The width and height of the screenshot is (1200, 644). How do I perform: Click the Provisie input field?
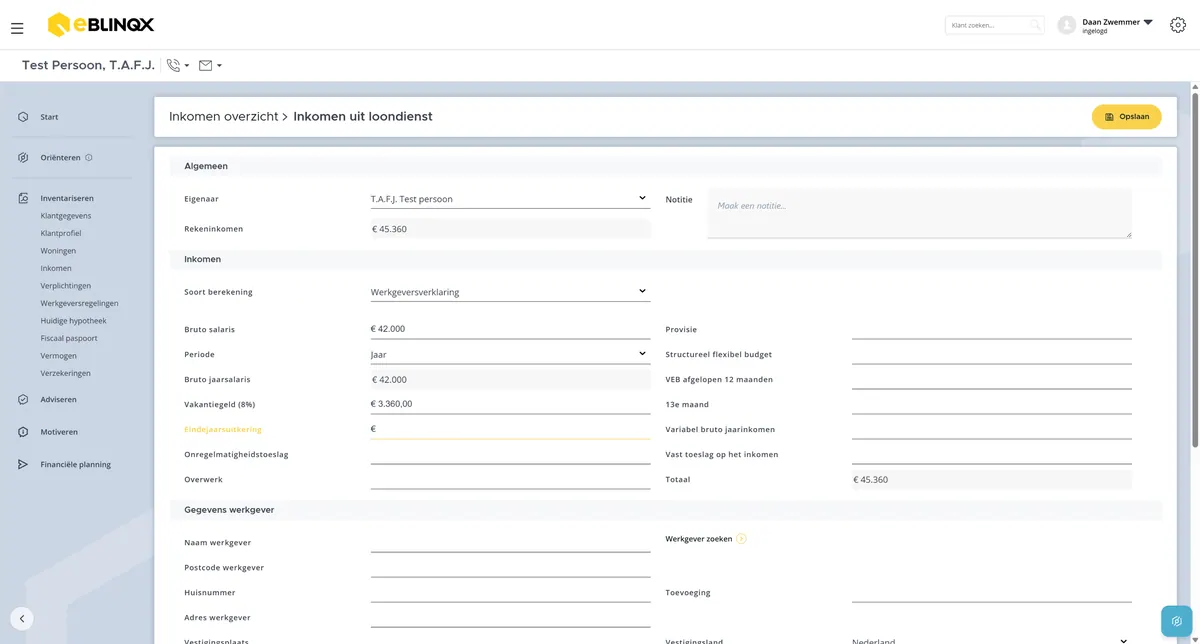tap(992, 329)
